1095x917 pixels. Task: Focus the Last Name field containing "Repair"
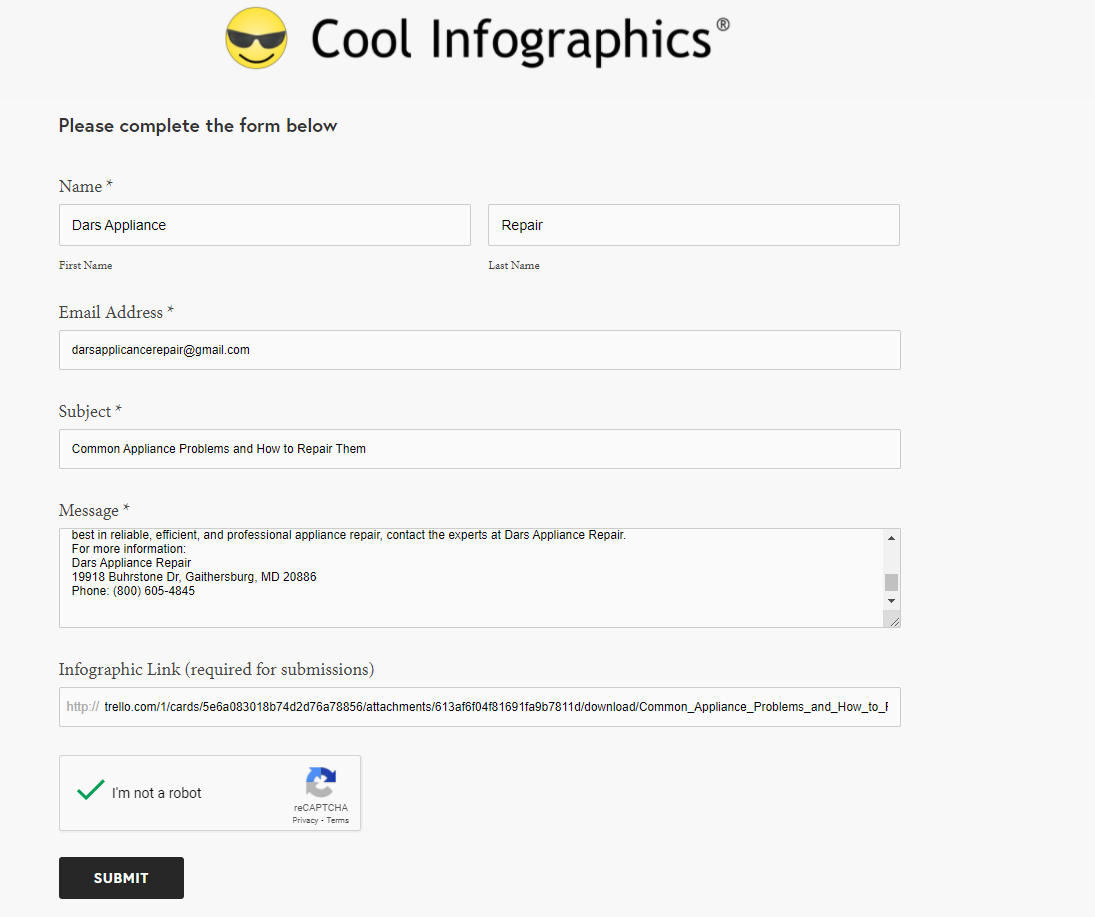click(693, 225)
